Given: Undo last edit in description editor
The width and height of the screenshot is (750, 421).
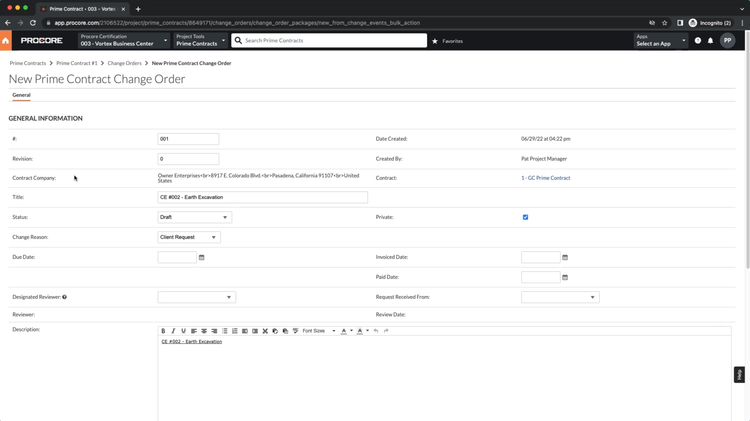Looking at the screenshot, I should click(x=376, y=331).
